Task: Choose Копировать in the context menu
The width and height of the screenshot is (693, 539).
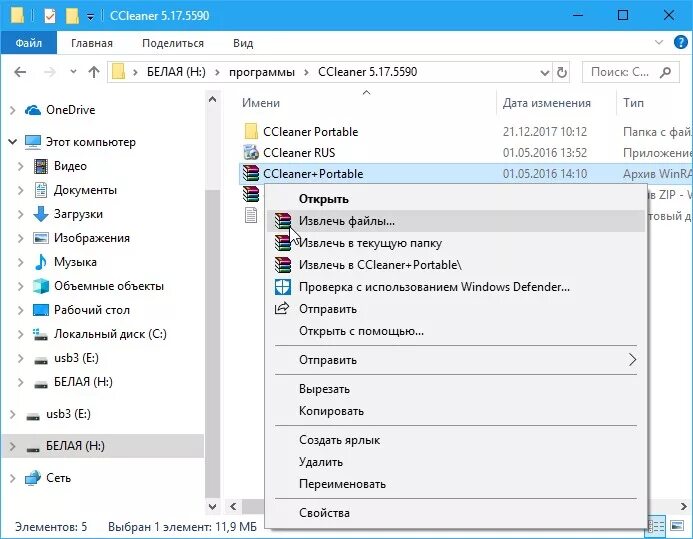Action: point(456,411)
